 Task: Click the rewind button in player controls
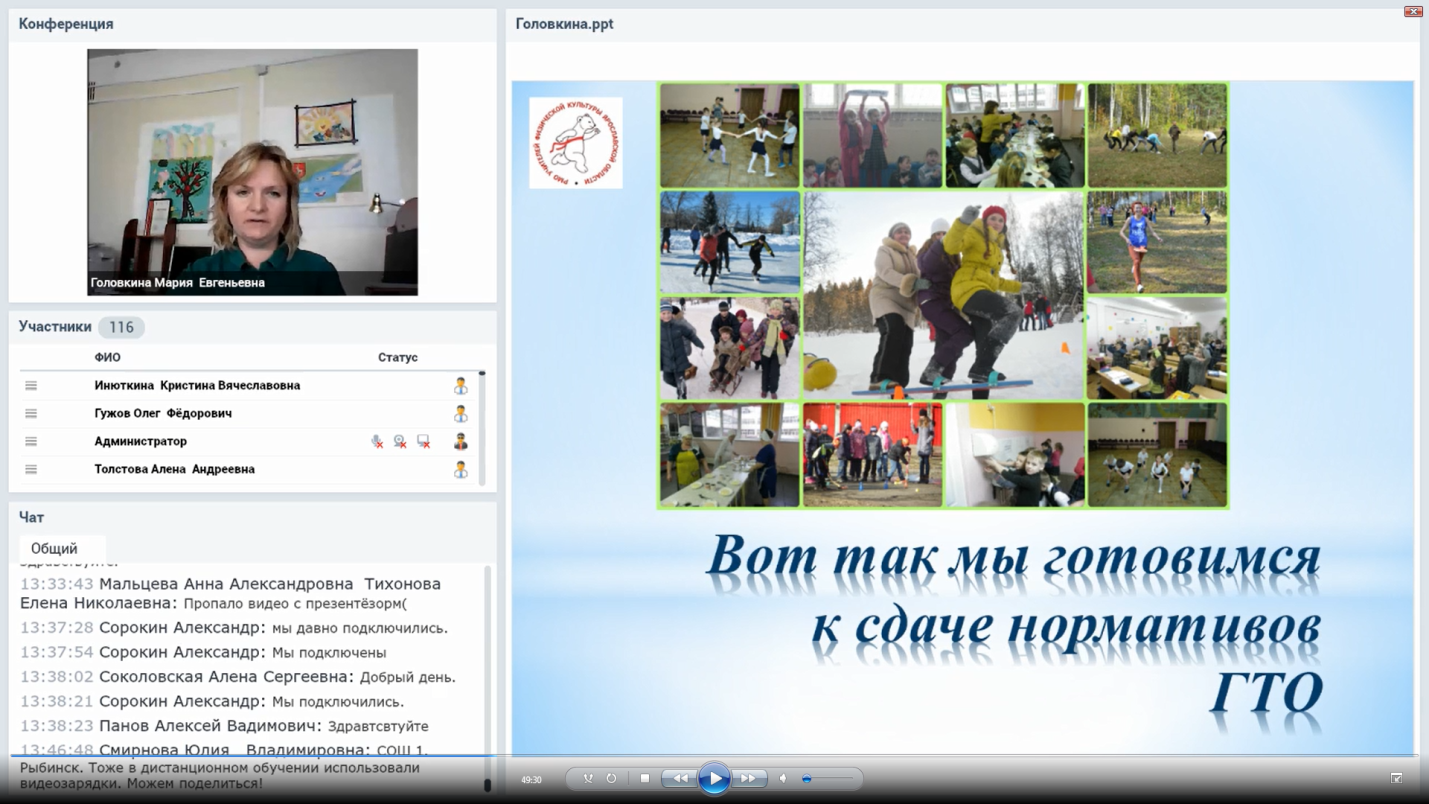(679, 778)
